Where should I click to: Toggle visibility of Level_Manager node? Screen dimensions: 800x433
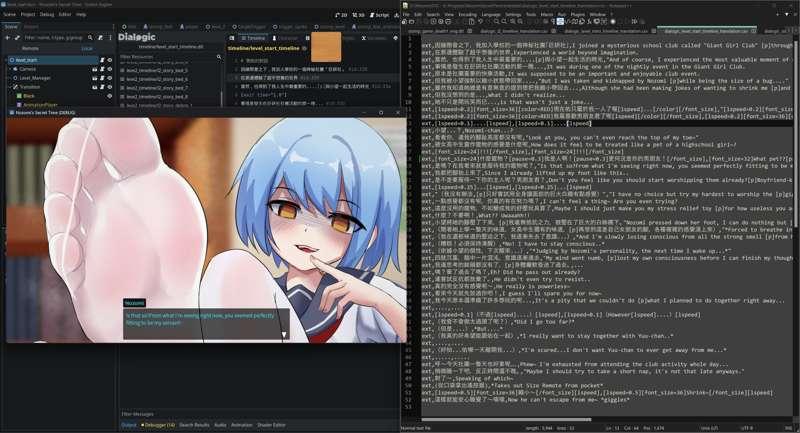pyautogui.click(x=109, y=78)
